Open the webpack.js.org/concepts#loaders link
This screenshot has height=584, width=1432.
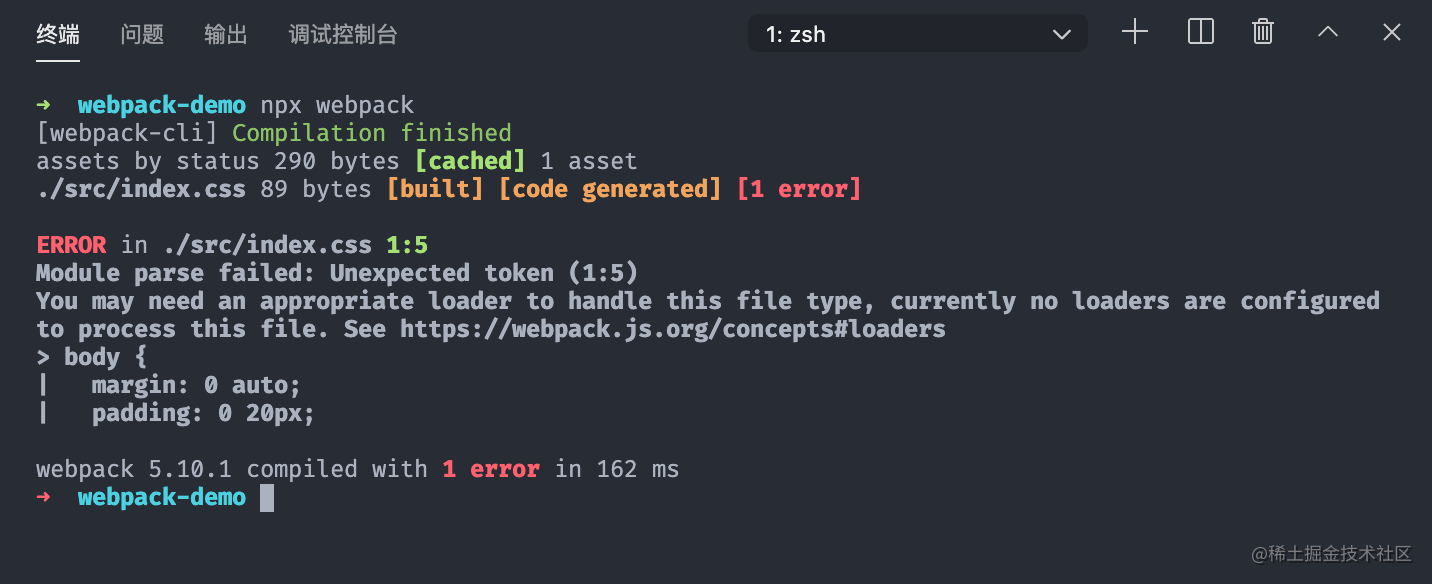point(673,329)
